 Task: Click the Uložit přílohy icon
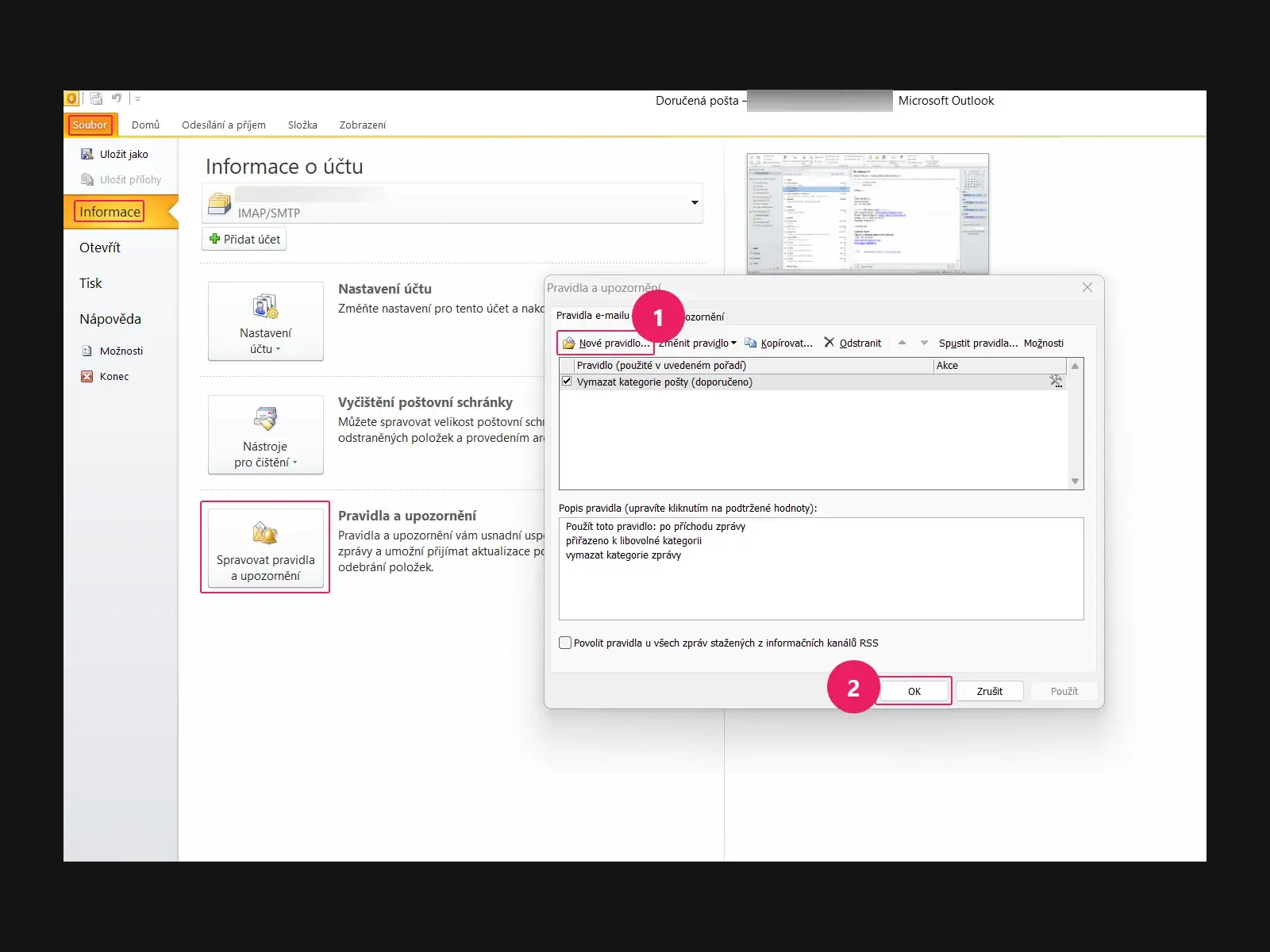pyautogui.click(x=87, y=179)
